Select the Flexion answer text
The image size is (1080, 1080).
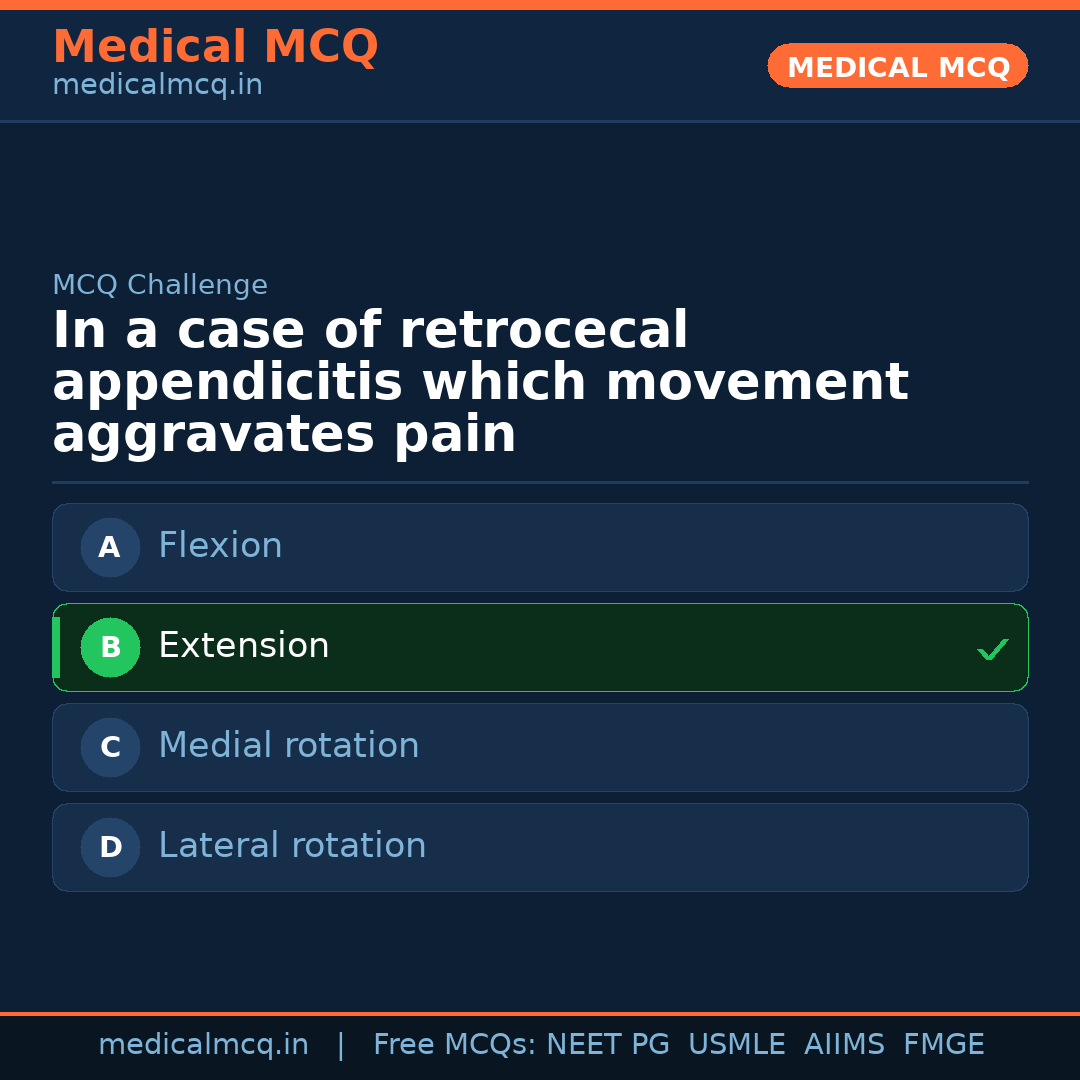(x=220, y=546)
